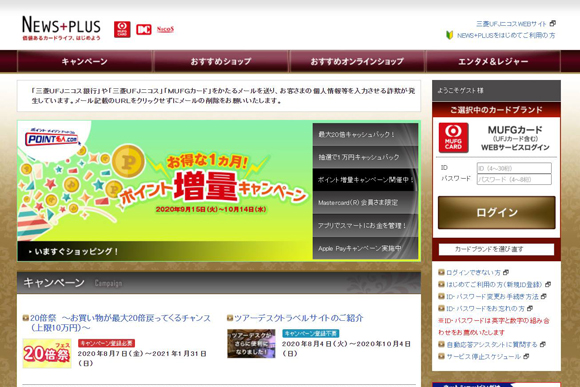
Task: Click the green-yellow beginner mark icon
Action: point(449,35)
